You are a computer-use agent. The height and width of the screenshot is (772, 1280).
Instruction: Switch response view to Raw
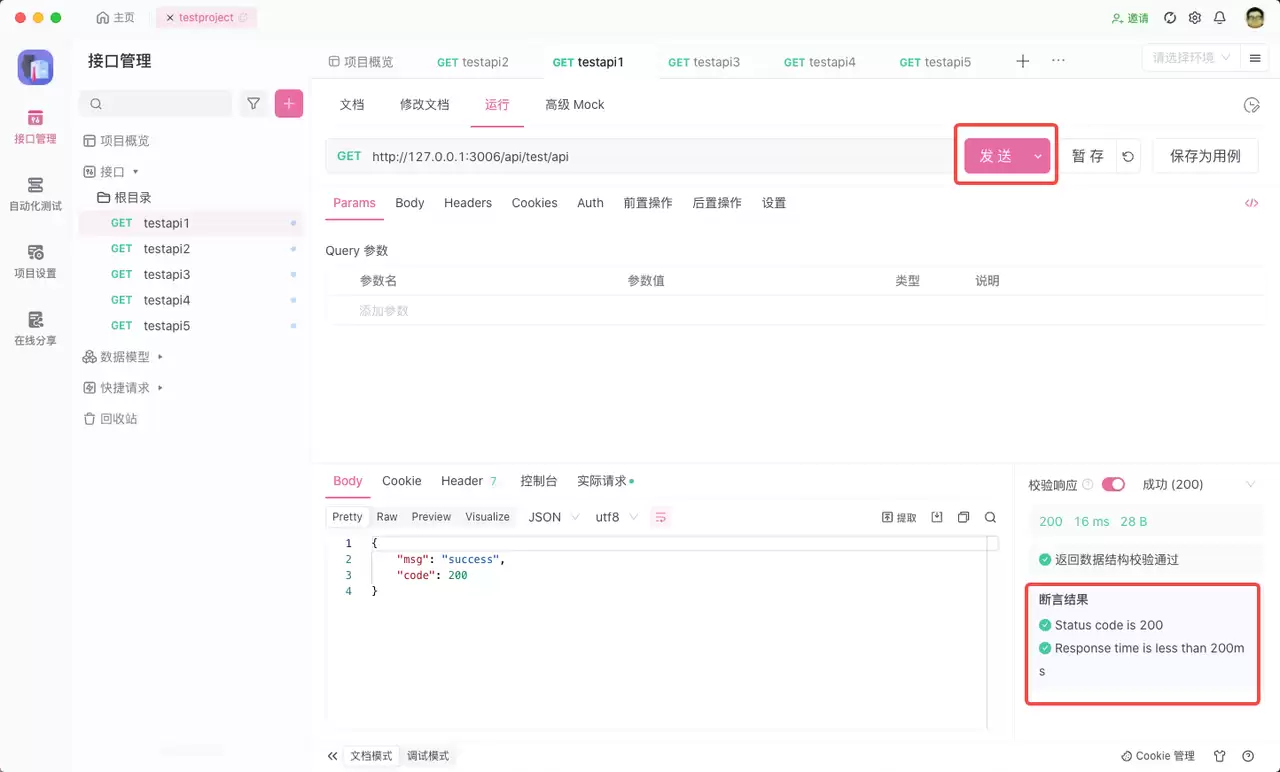pos(387,517)
